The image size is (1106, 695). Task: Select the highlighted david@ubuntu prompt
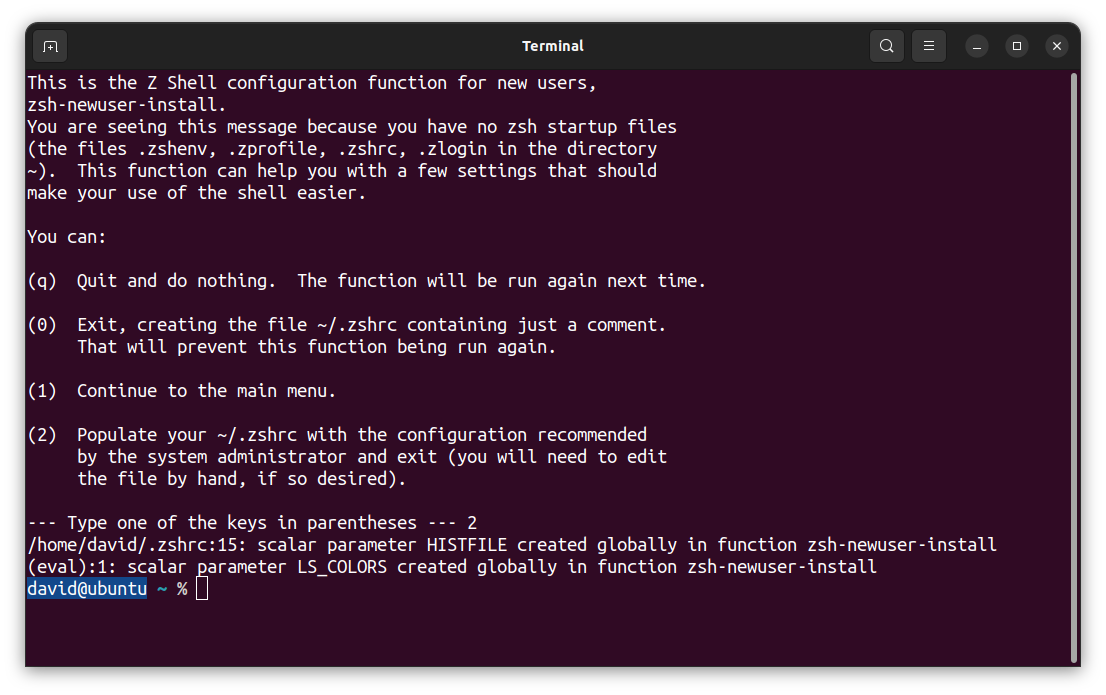(x=84, y=588)
